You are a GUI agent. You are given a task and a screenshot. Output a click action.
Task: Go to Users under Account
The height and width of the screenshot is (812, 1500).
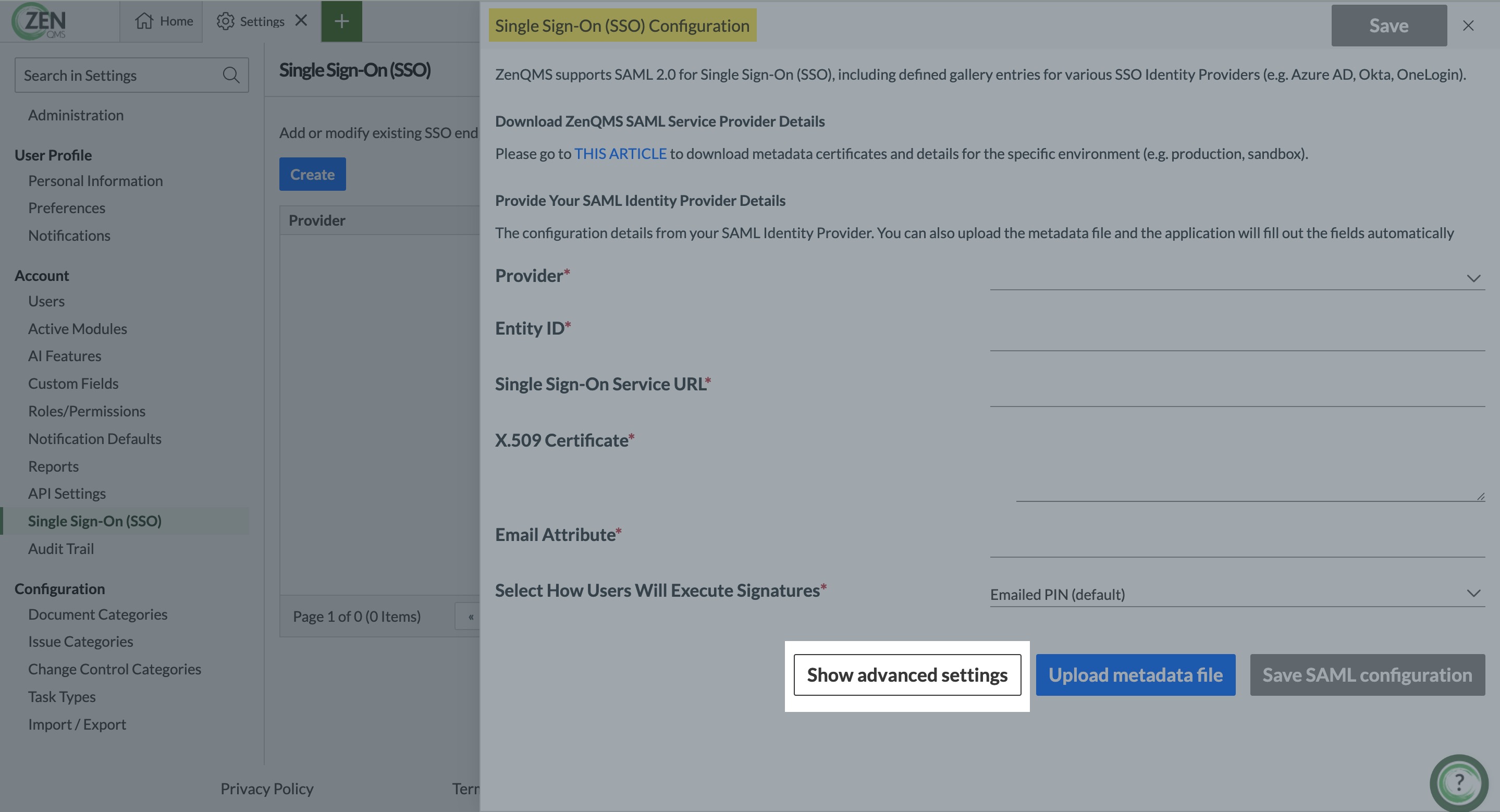[x=46, y=301]
